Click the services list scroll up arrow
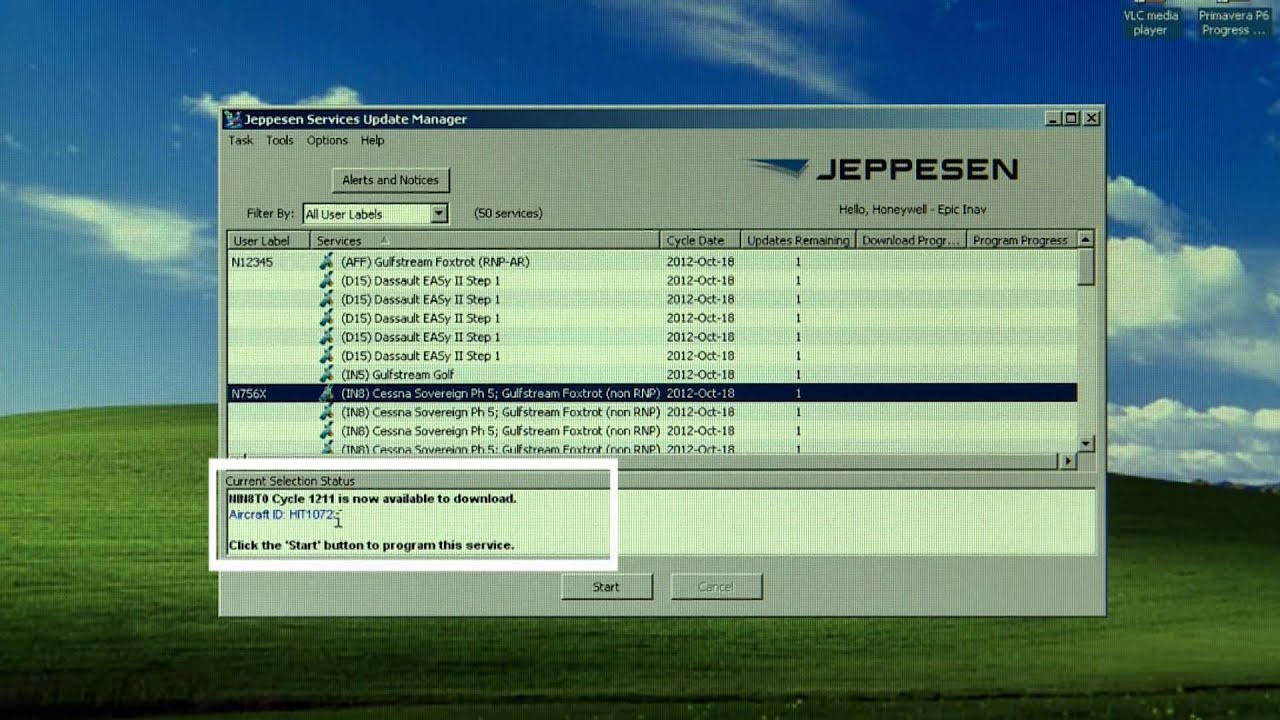1280x720 pixels. tap(1085, 240)
